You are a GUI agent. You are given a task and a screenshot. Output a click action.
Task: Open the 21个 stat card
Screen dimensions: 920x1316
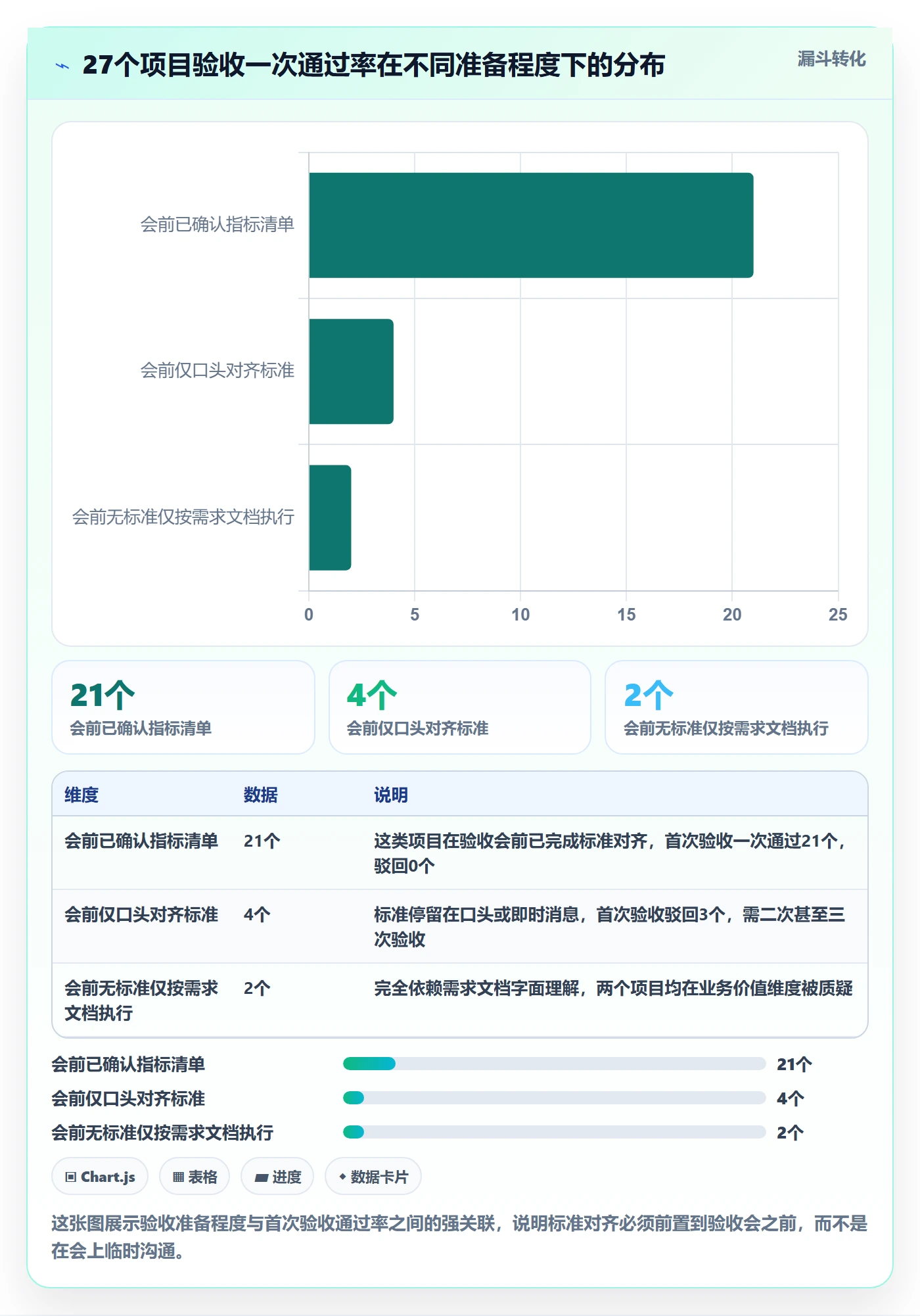pyautogui.click(x=183, y=707)
